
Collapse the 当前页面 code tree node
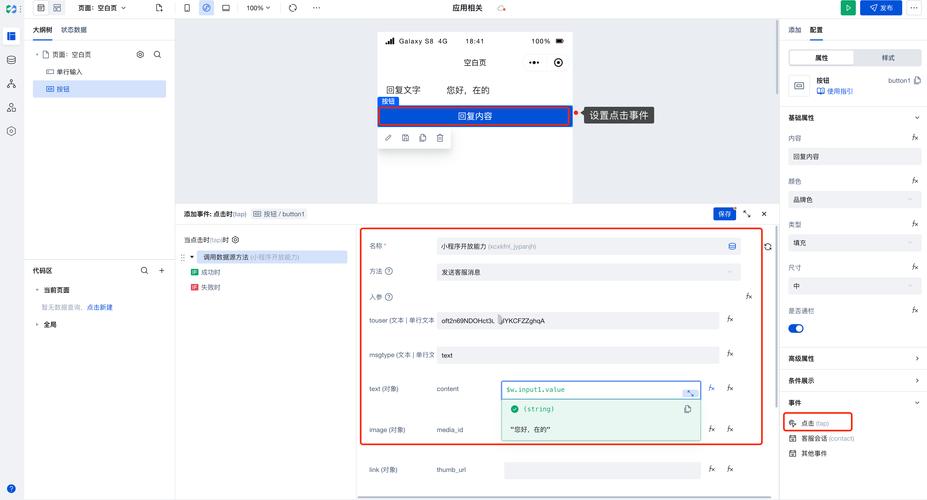pyautogui.click(x=37, y=290)
